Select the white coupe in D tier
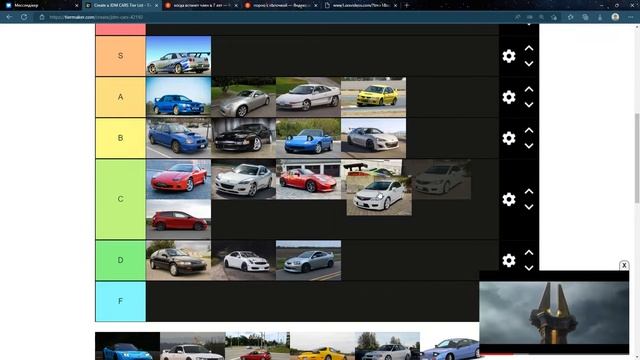Viewport: 640px width, 360px height. click(x=243, y=260)
